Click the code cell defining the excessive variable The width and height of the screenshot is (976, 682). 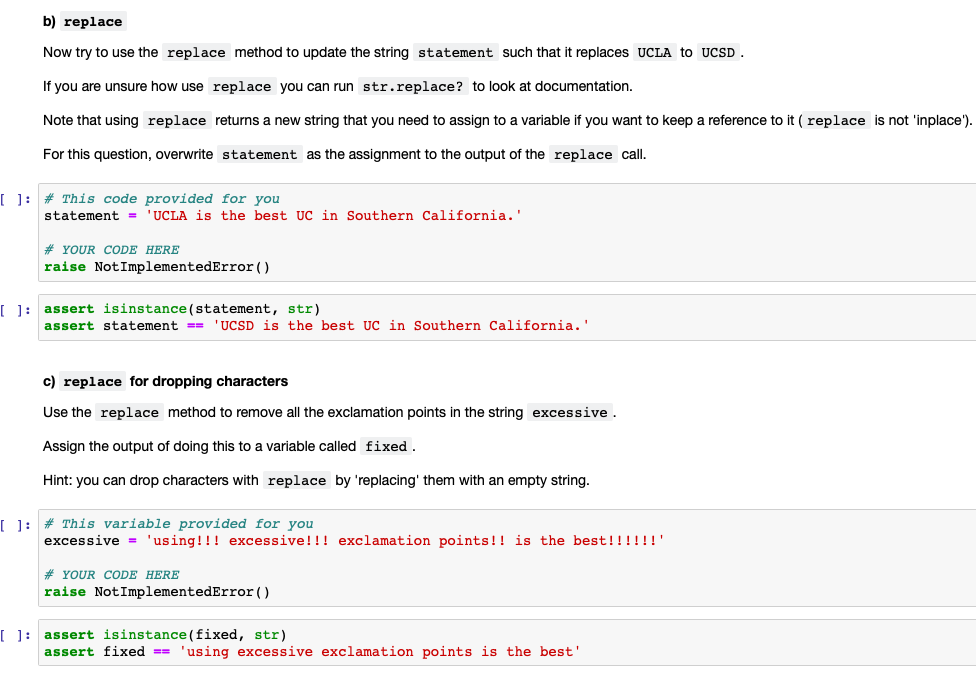[x=500, y=557]
